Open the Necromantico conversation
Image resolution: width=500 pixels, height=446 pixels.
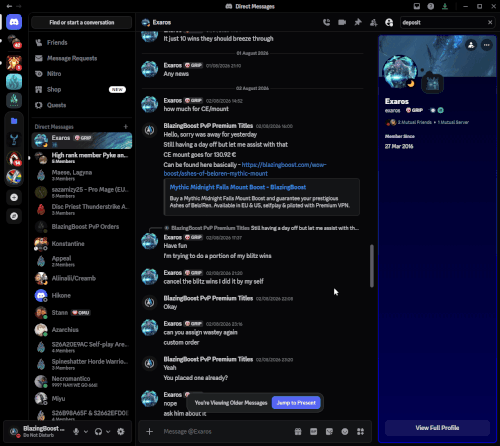click(x=82, y=381)
